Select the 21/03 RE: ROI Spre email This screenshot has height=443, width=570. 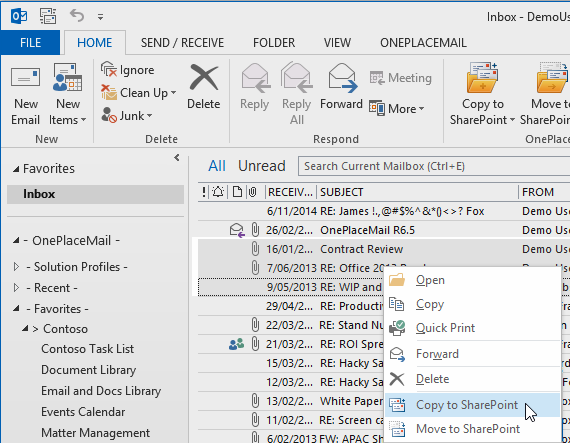(x=291, y=344)
